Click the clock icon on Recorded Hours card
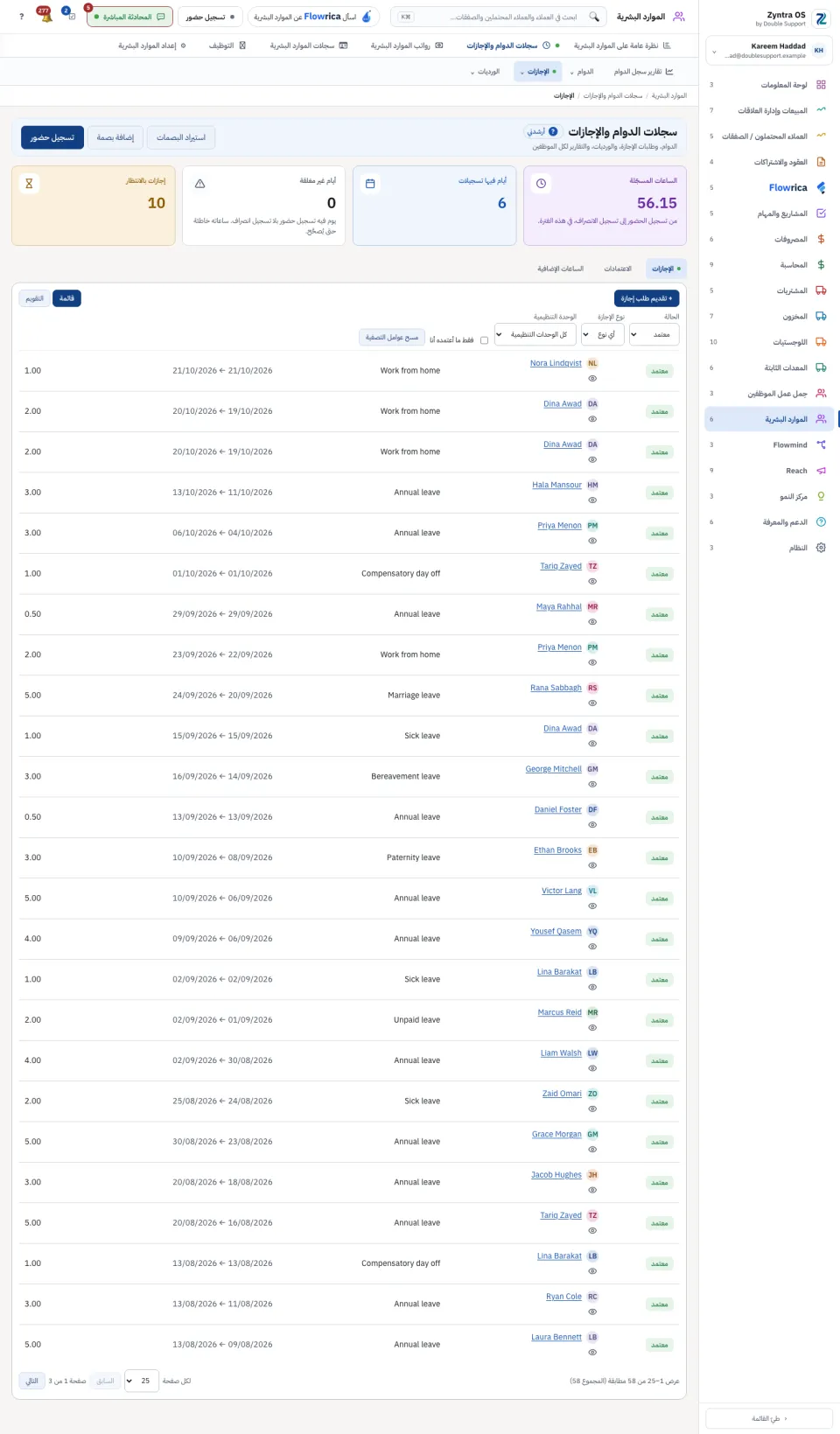Viewport: 840px width, 1434px height. pyautogui.click(x=541, y=184)
